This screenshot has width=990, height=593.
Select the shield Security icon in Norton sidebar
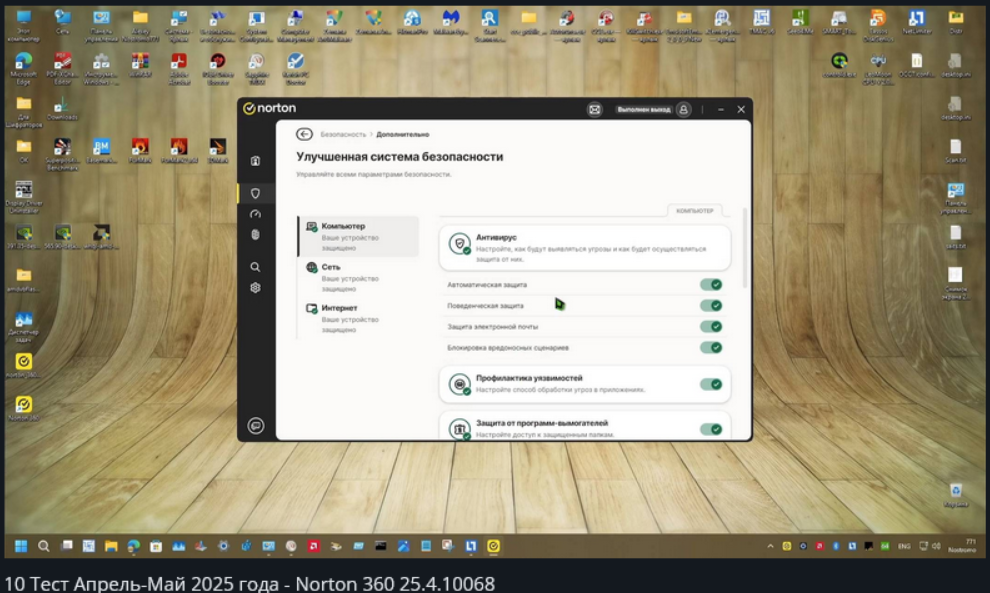(255, 193)
